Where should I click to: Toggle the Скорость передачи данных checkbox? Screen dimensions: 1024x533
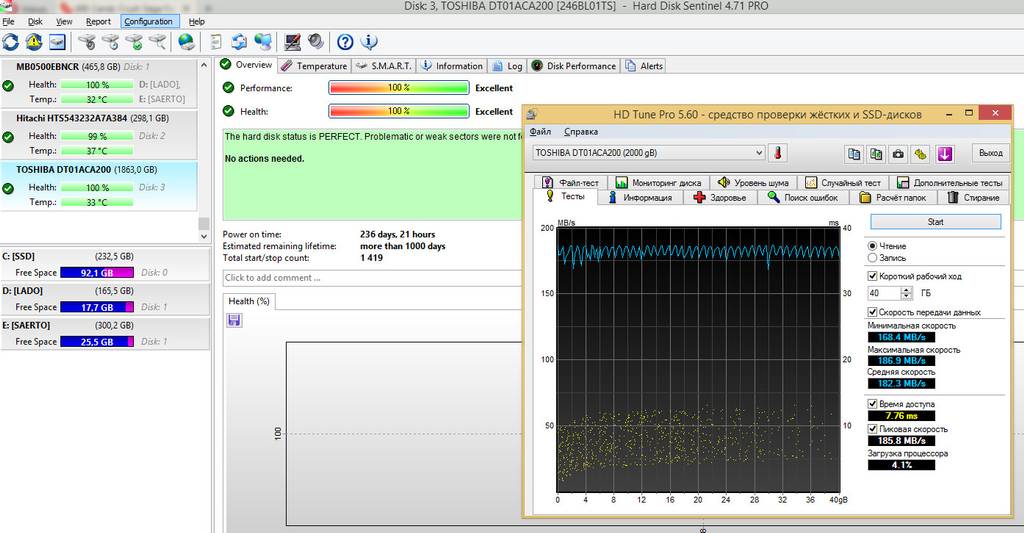coord(872,312)
